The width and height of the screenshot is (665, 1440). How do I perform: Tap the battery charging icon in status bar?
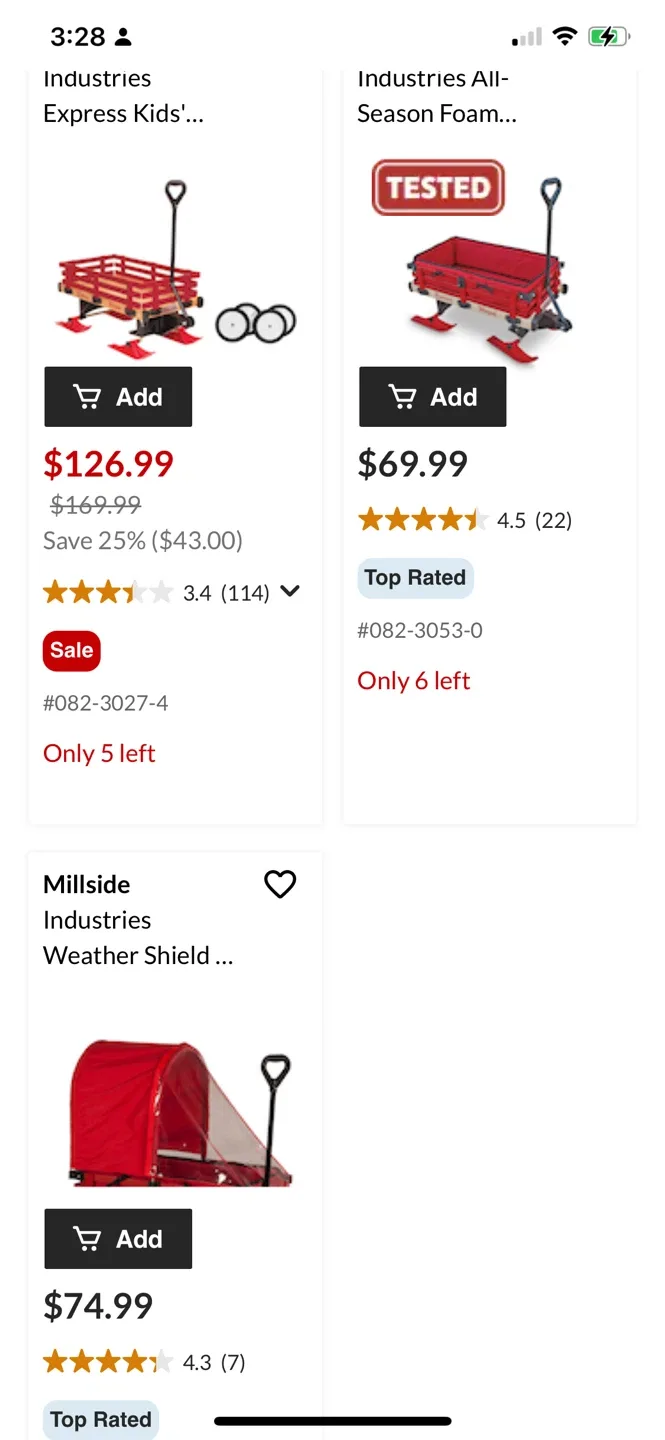click(608, 37)
